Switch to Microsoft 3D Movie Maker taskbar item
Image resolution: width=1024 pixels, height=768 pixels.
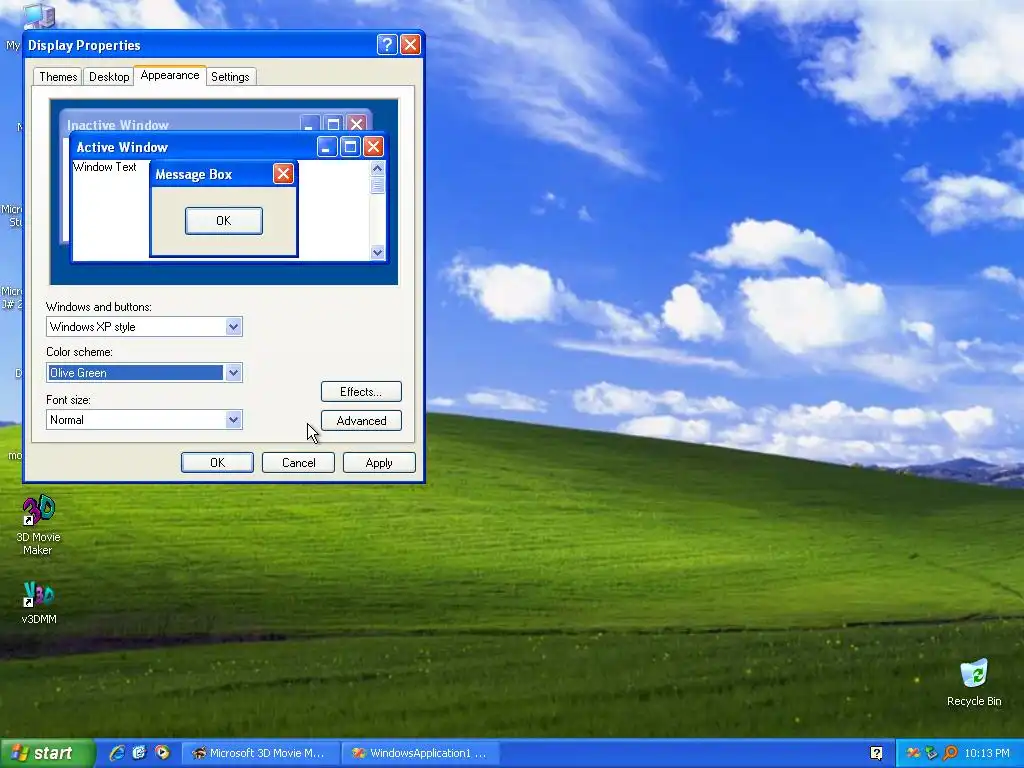(260, 753)
